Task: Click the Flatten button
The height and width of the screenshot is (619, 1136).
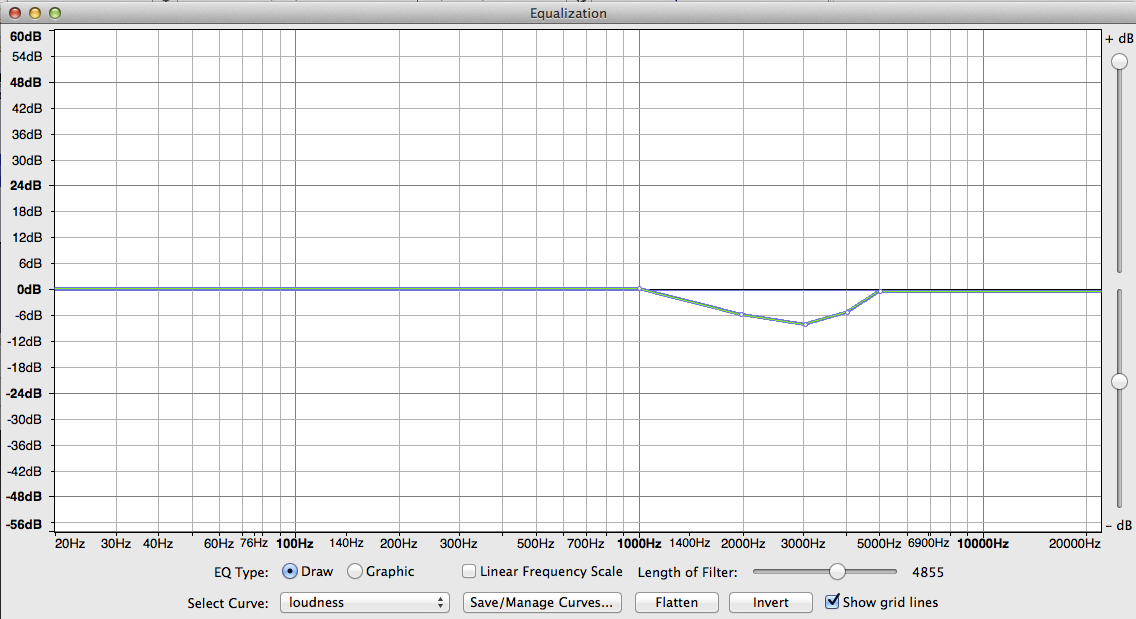Action: (x=677, y=602)
